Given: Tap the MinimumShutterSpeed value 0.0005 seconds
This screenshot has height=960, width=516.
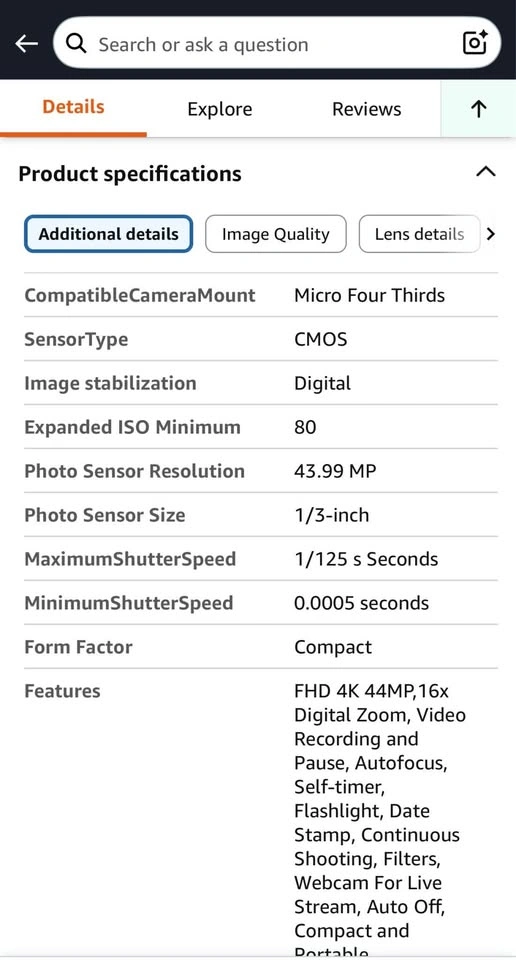Looking at the screenshot, I should [x=361, y=603].
